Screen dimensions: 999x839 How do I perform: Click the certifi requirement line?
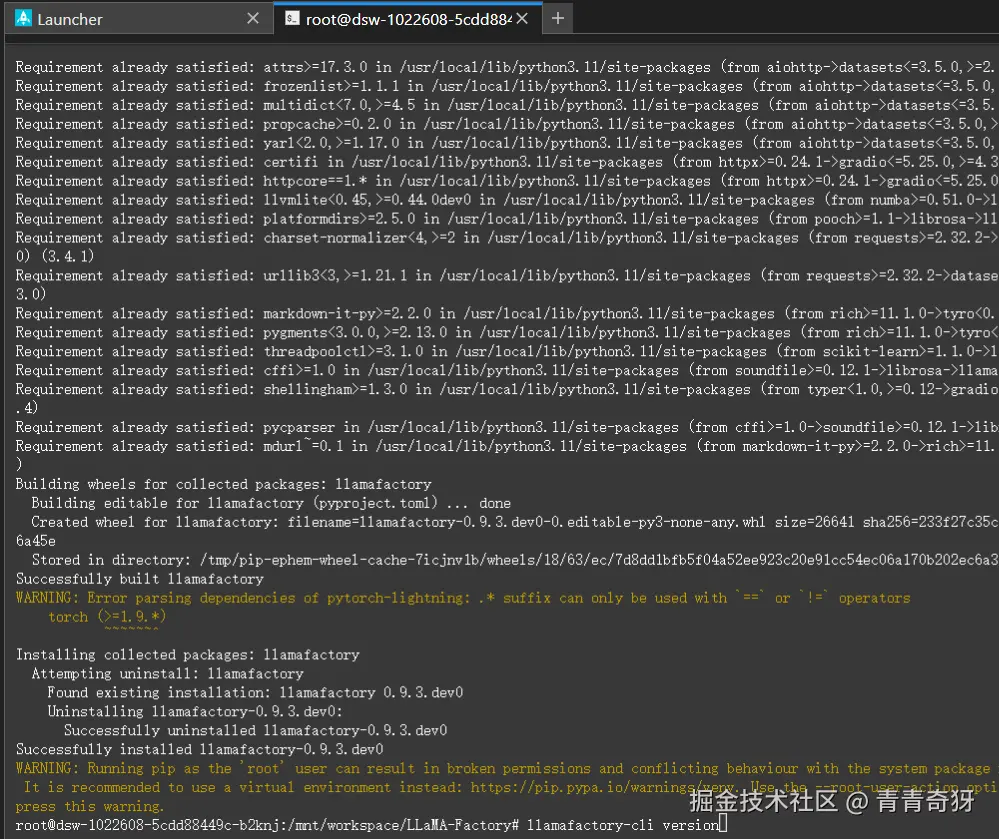(x=507, y=162)
